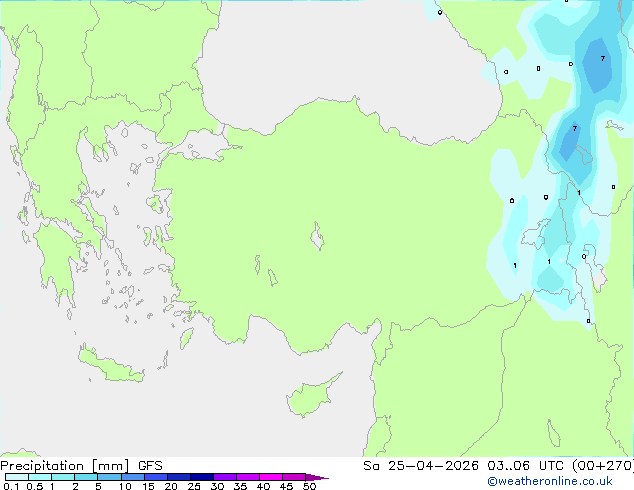This screenshot has width=634, height=490.
Task: Click the '35' legend scale label
Action: coord(240,486)
